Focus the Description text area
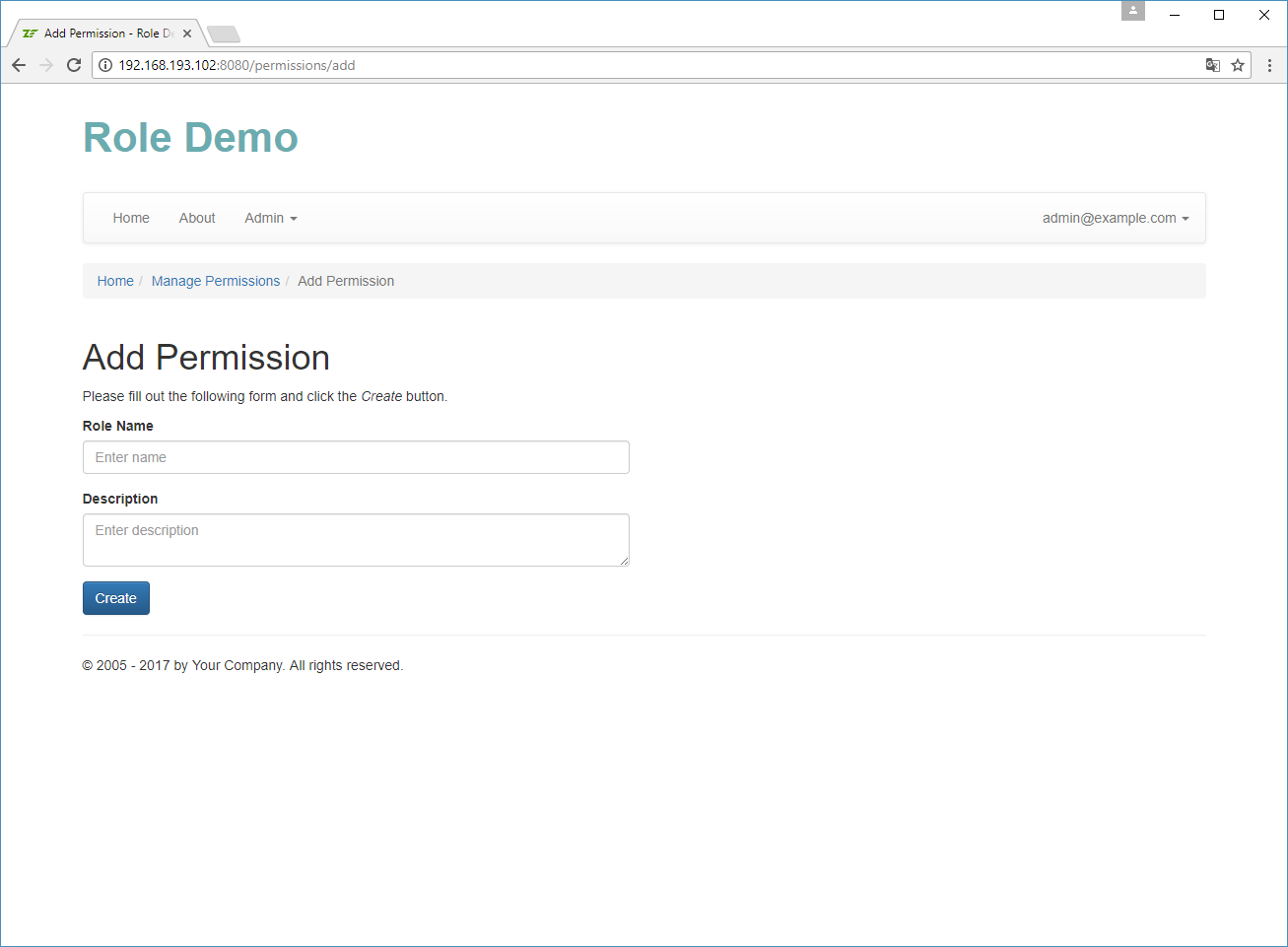1288x947 pixels. 356,540
